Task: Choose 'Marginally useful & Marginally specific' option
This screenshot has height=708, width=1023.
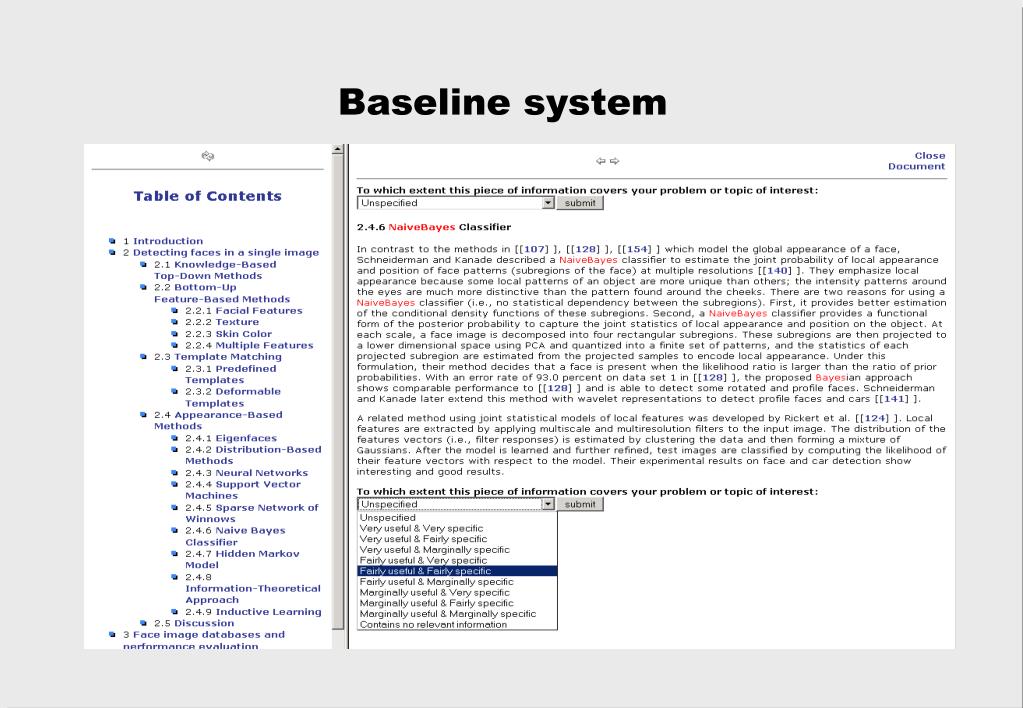Action: pyautogui.click(x=457, y=613)
